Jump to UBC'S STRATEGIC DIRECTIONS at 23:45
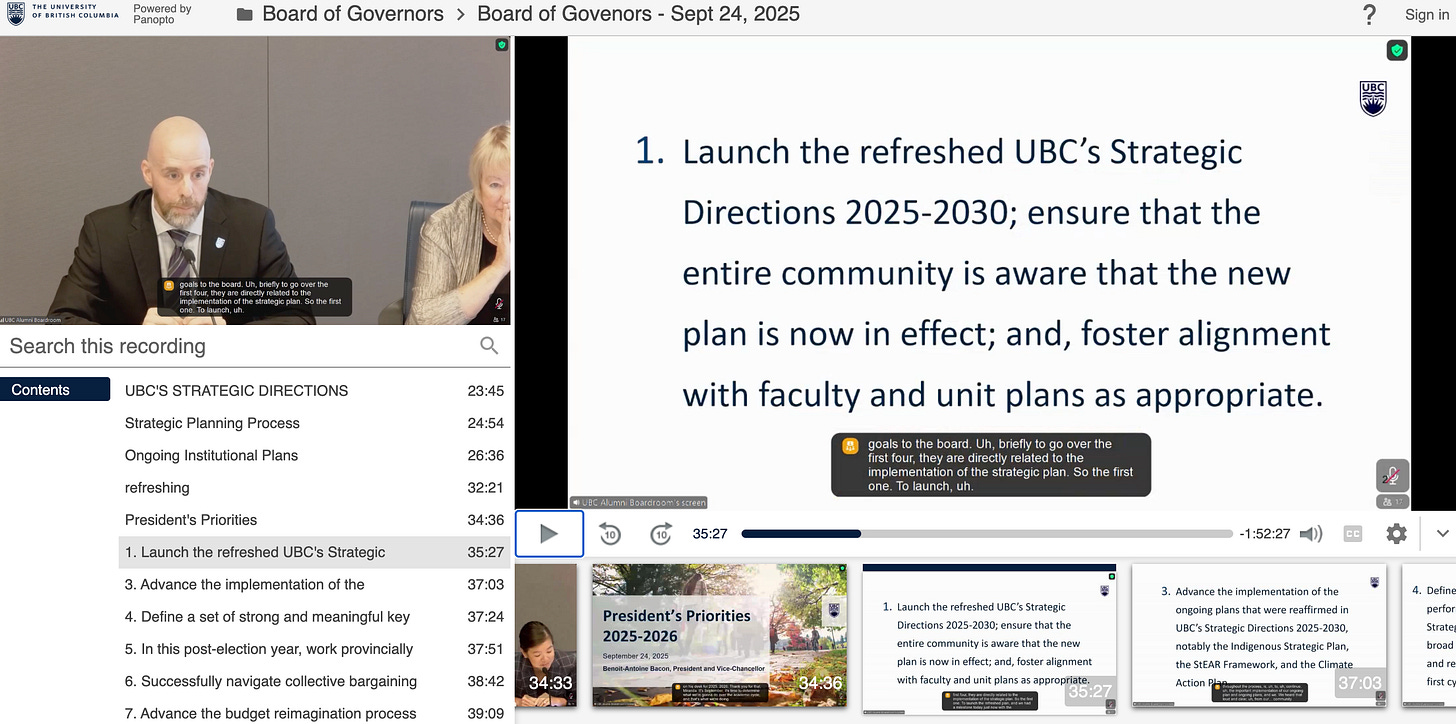 pyautogui.click(x=314, y=391)
